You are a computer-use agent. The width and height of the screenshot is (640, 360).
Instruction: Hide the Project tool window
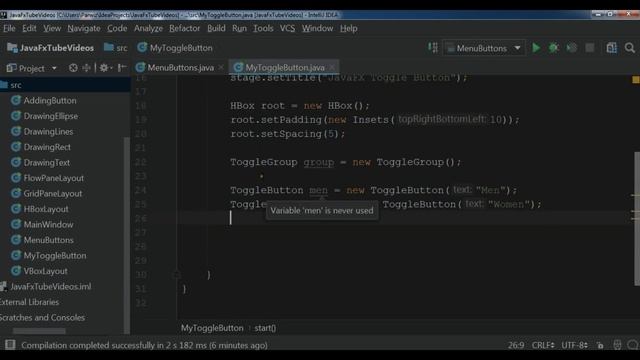122,68
